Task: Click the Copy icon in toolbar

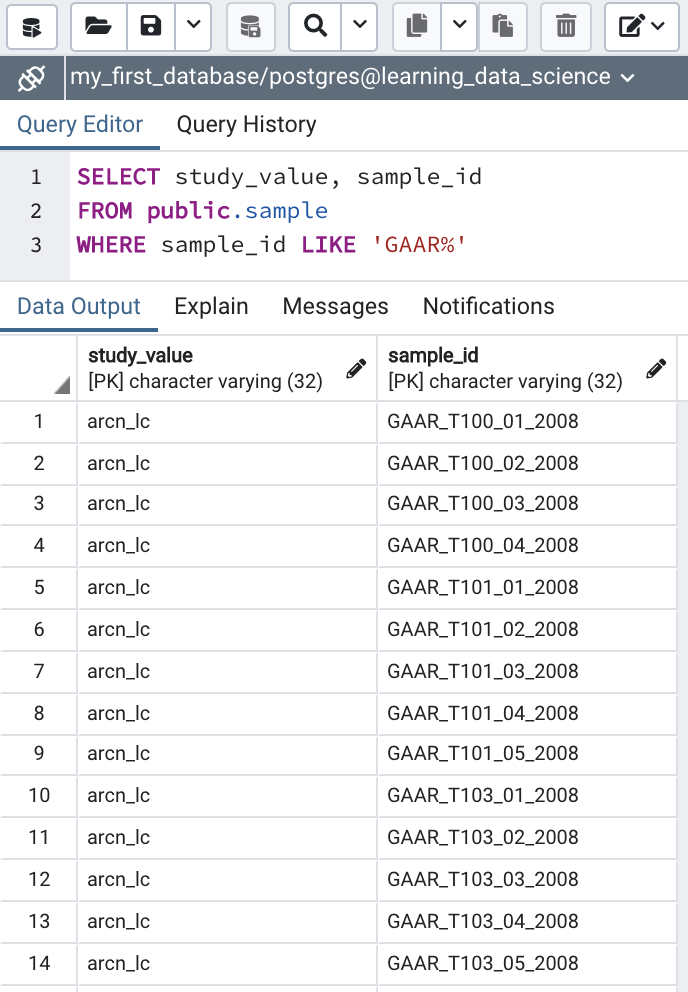Action: (416, 26)
